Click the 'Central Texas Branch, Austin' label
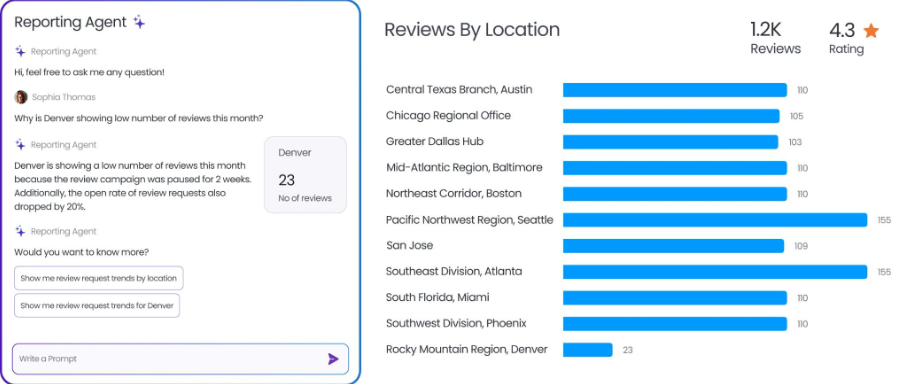 459,89
